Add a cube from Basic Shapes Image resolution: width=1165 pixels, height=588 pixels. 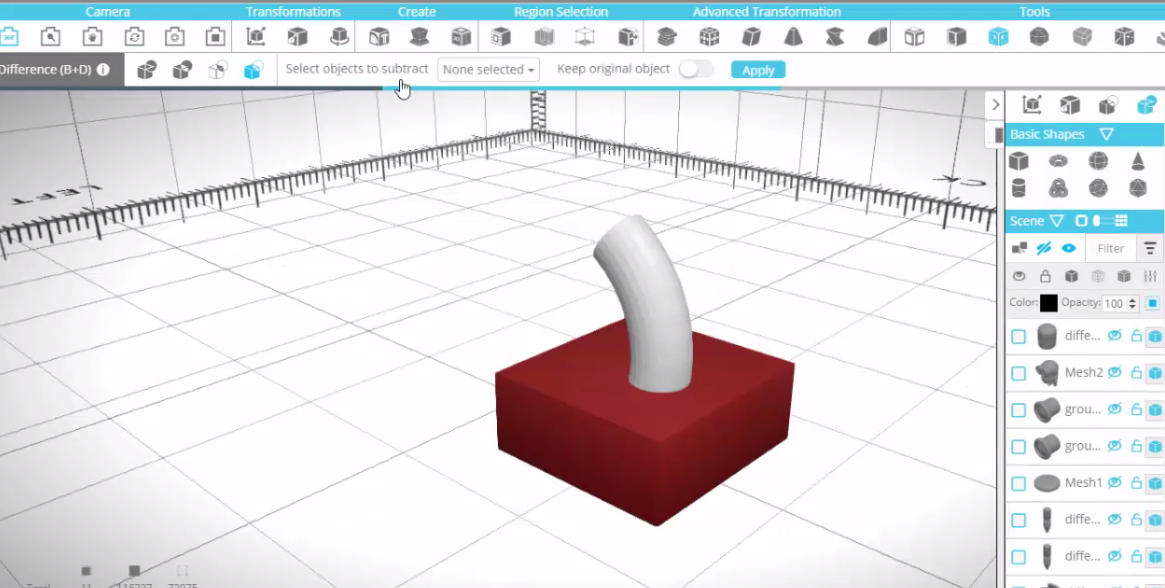coord(1019,161)
